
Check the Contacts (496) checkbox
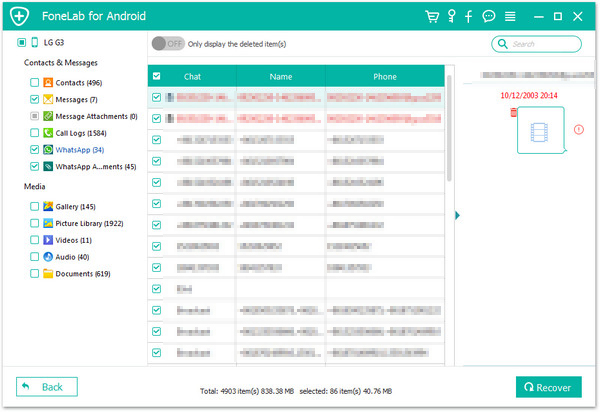[x=34, y=83]
